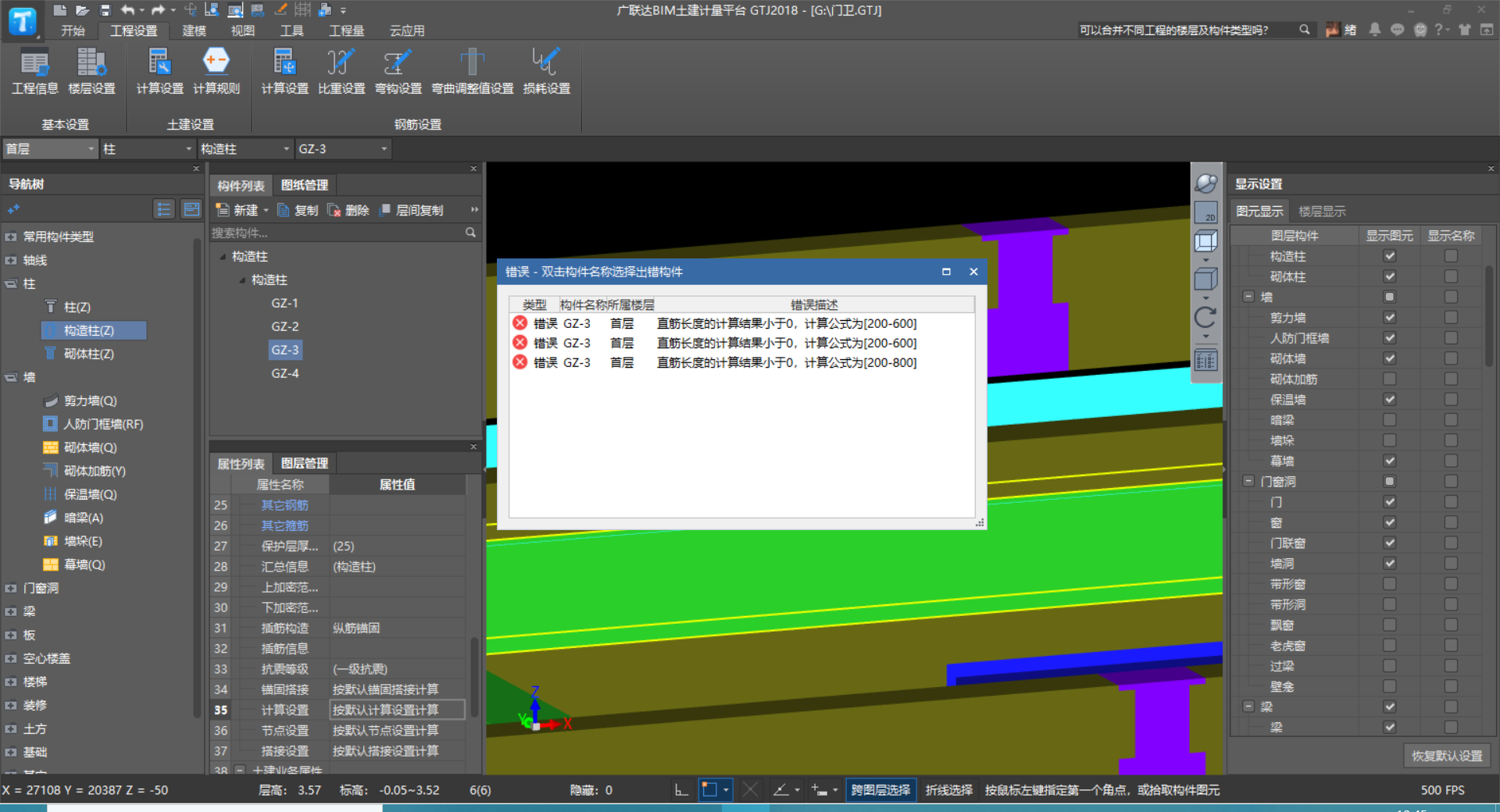Click navigation tree list view icon
The width and height of the screenshot is (1500, 812).
(163, 209)
